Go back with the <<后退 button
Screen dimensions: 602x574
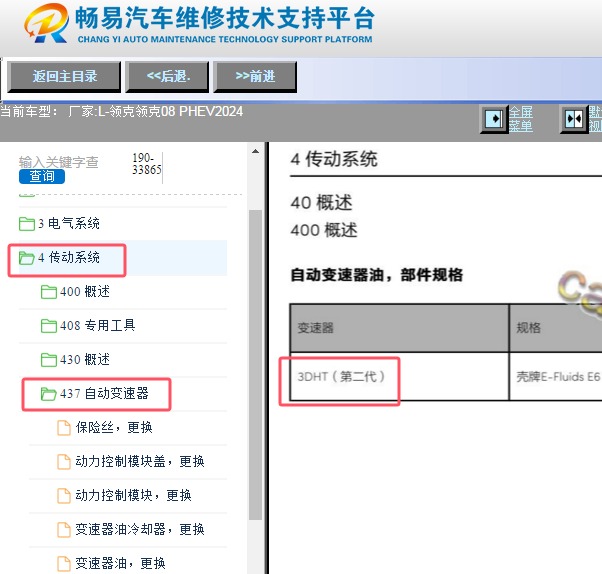coord(167,77)
